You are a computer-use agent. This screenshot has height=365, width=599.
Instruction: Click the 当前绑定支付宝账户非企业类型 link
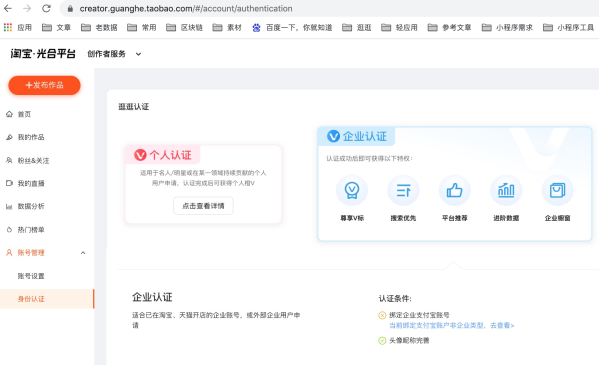coord(452,325)
